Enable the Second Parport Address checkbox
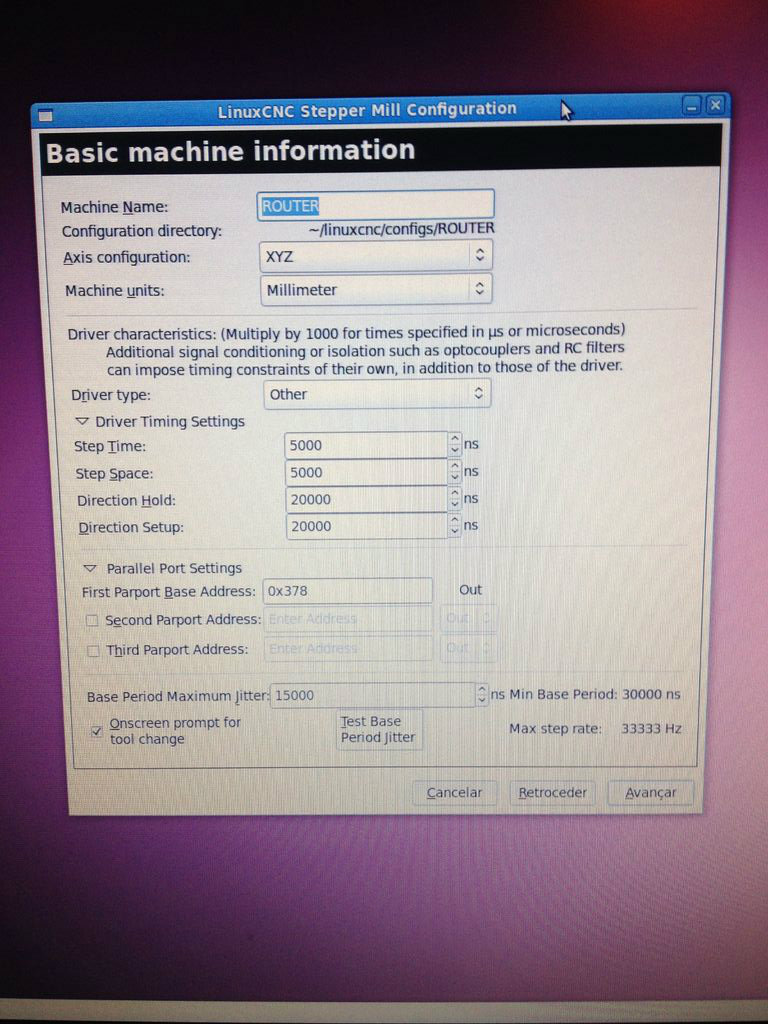768x1024 pixels. (x=93, y=620)
